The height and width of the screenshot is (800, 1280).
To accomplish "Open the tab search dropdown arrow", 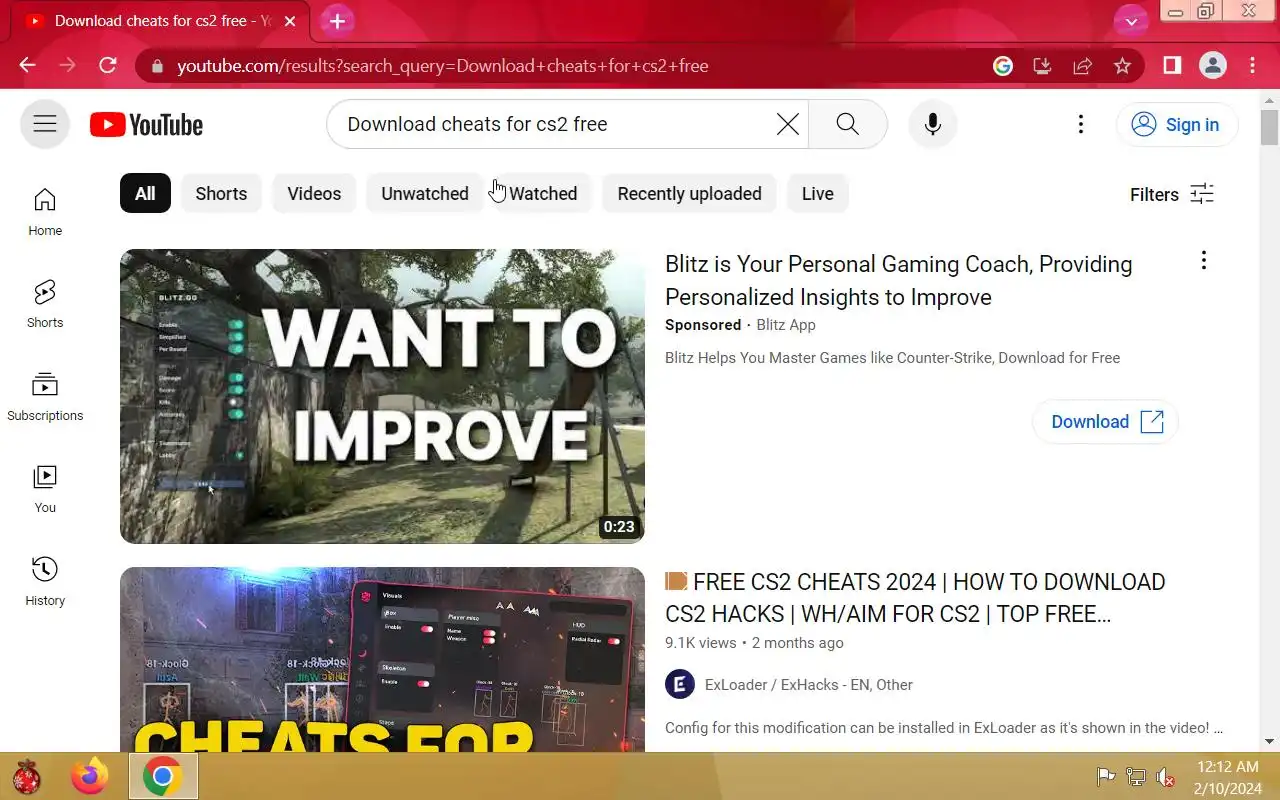I will click(1131, 21).
